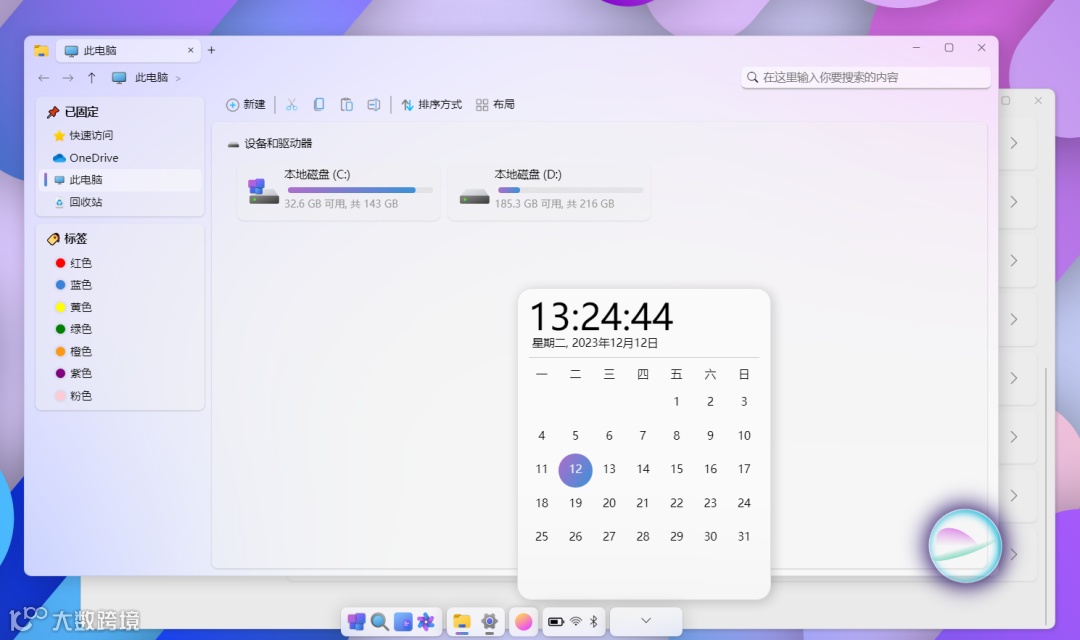This screenshot has height=640, width=1080.
Task: Select day 13 in the calendar
Action: (x=609, y=470)
